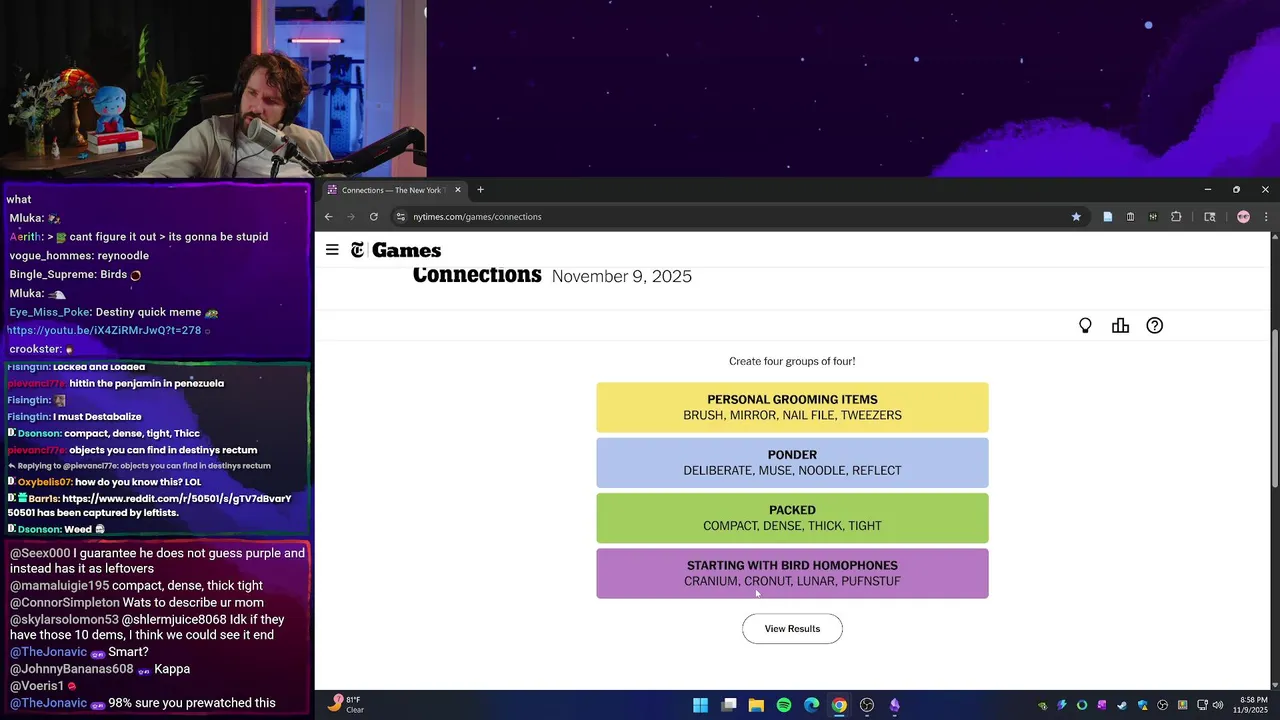Click the View Results button

[792, 629]
